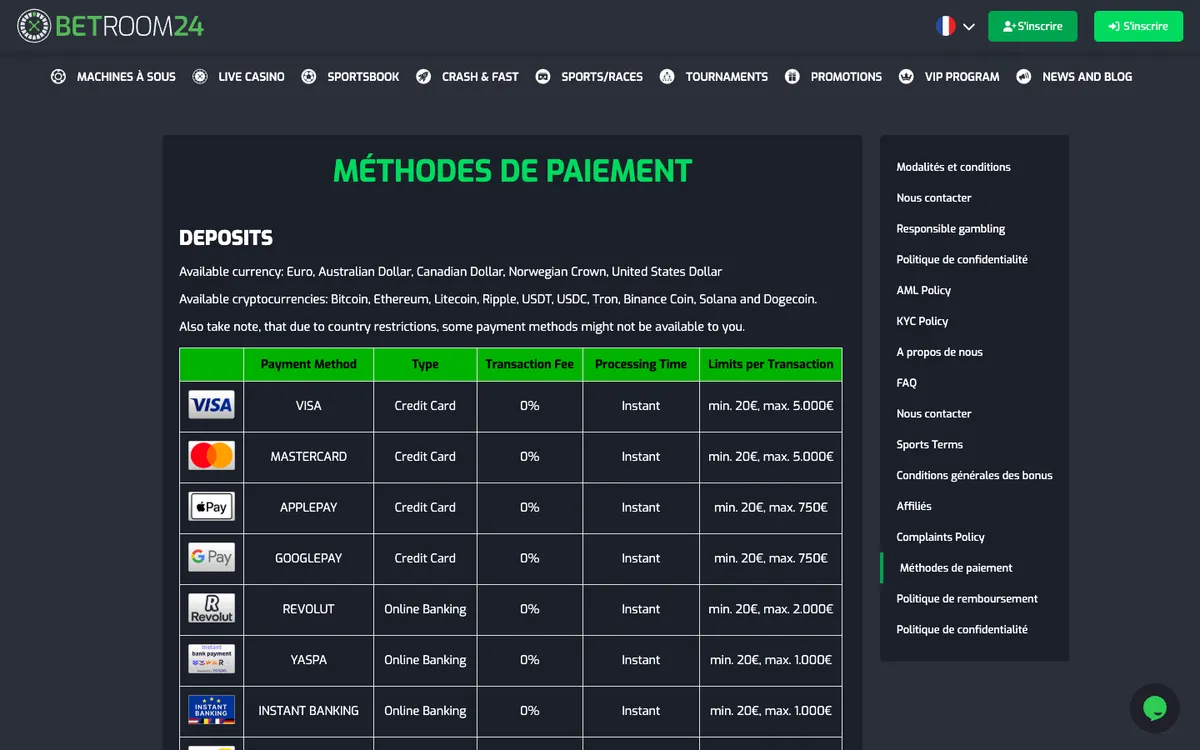Click the Revolut limit max. 2.000€ cell
Image resolution: width=1200 pixels, height=750 pixels.
coord(770,609)
